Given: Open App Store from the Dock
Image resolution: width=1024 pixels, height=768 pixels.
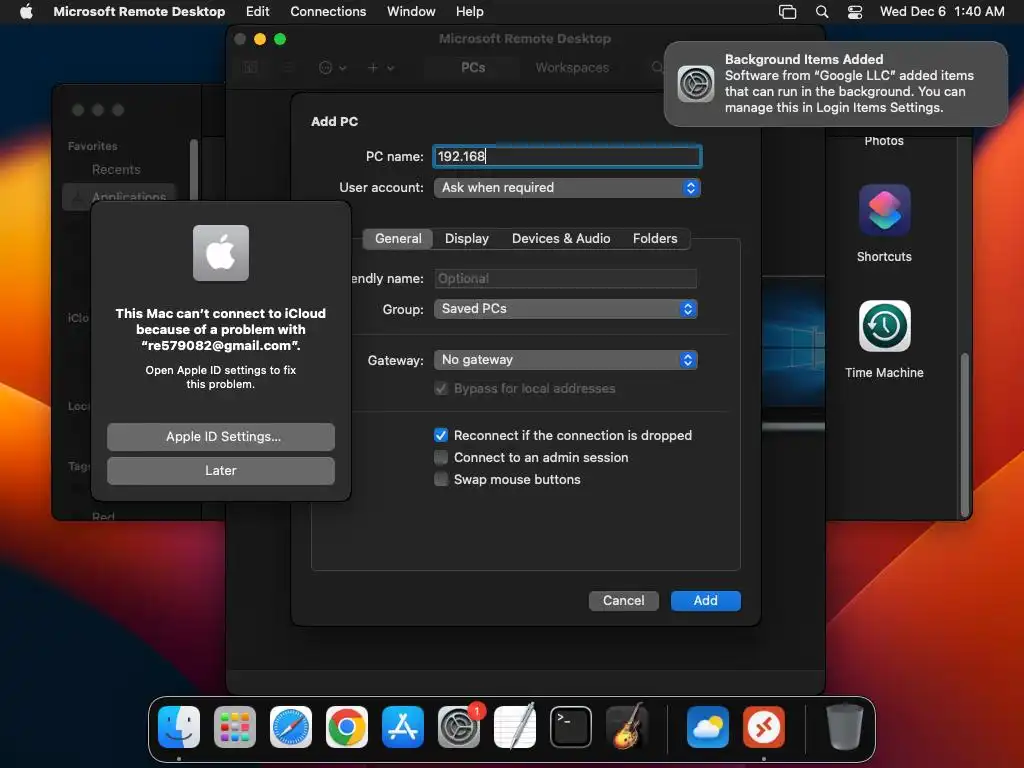Looking at the screenshot, I should pyautogui.click(x=403, y=727).
